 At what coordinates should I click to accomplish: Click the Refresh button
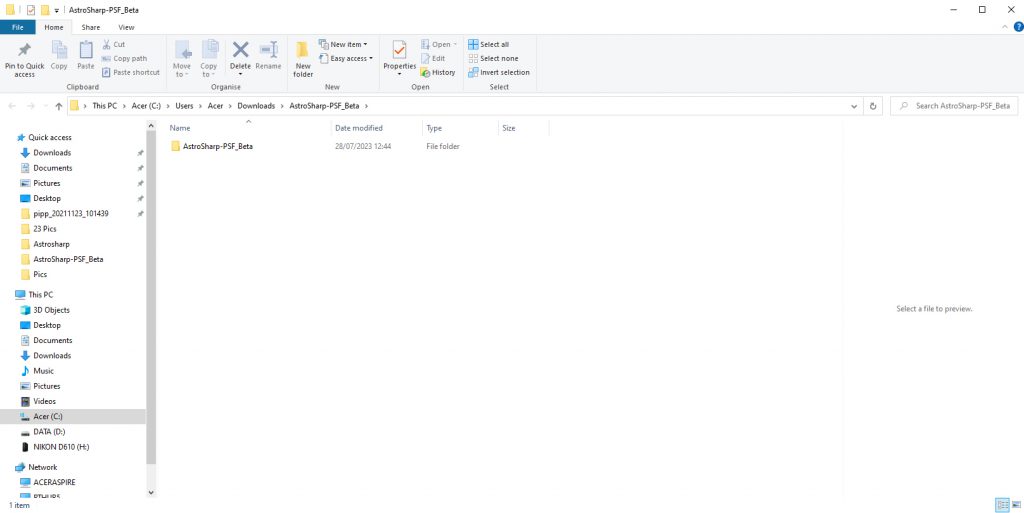point(872,106)
